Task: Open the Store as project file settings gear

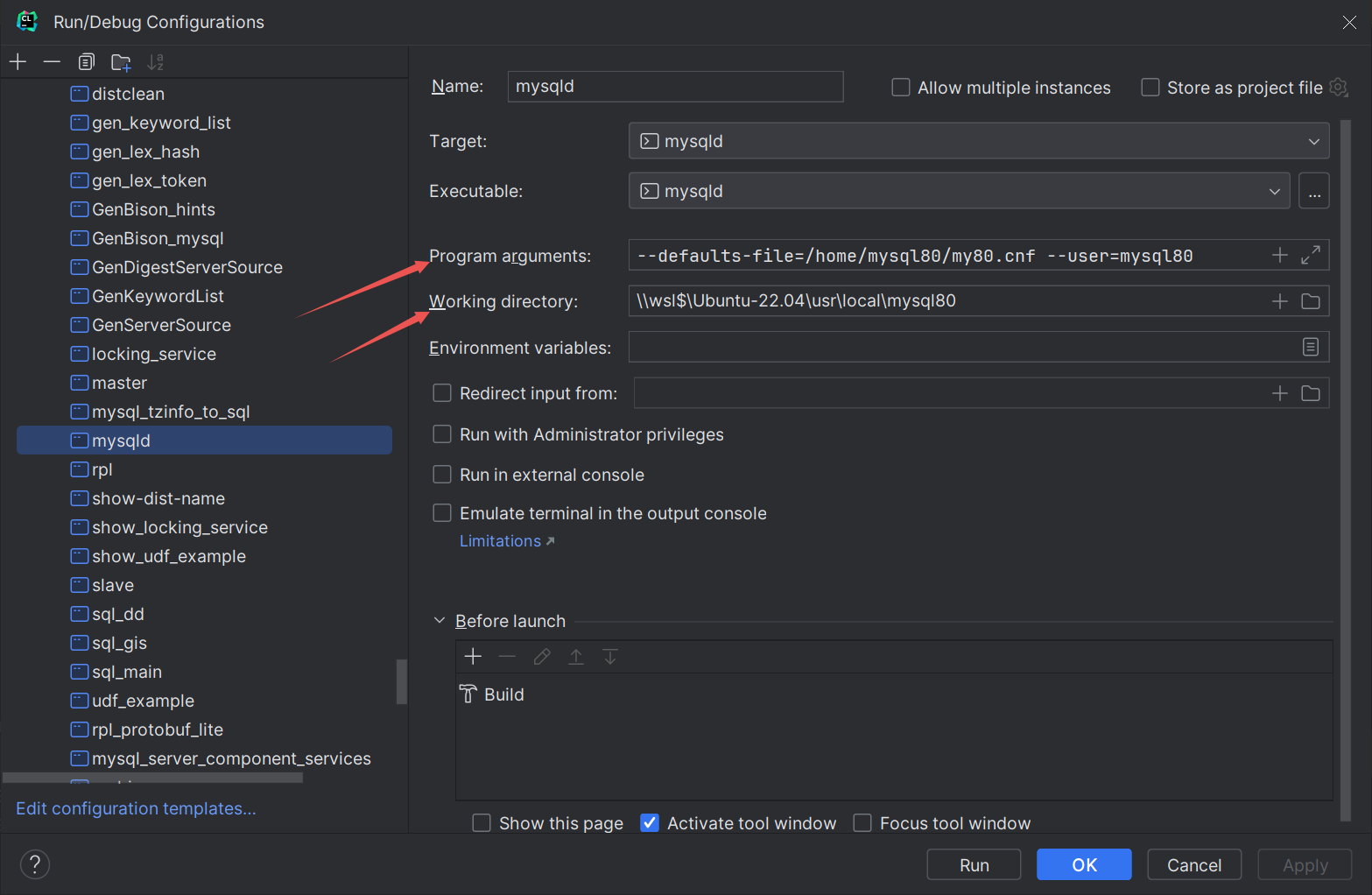Action: (1338, 87)
